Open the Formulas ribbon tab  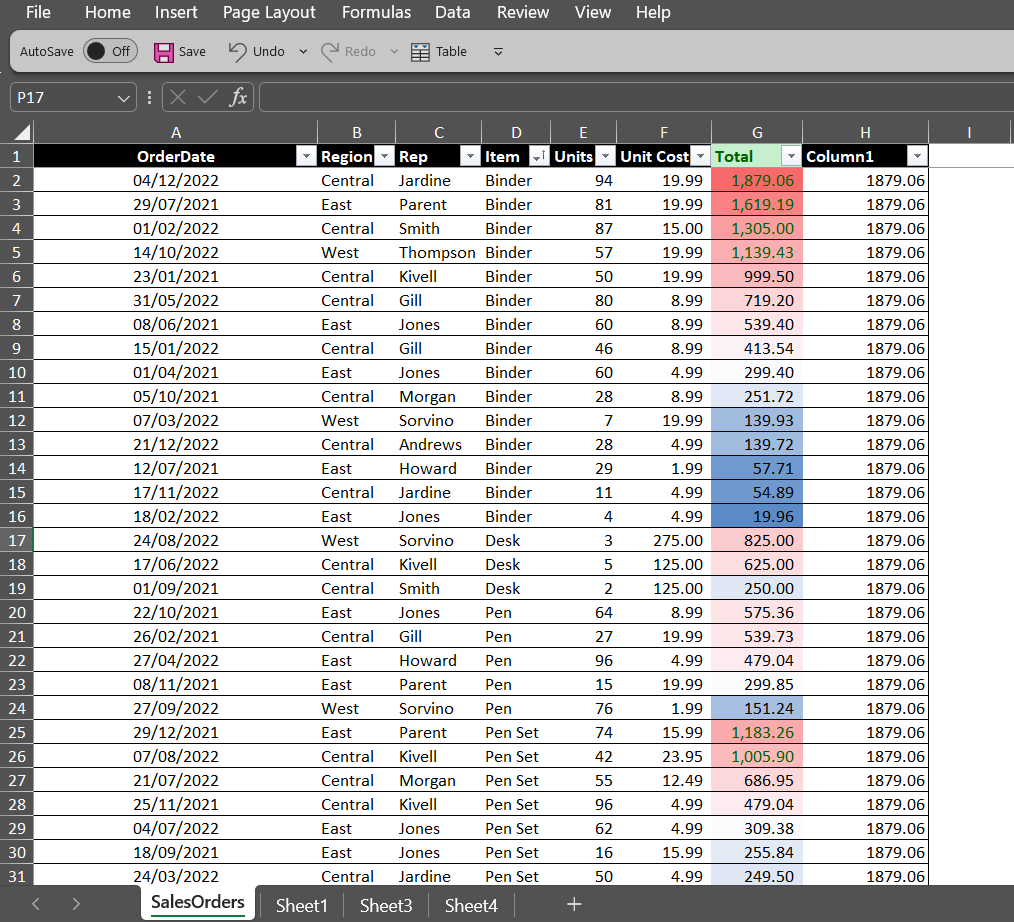pyautogui.click(x=376, y=13)
